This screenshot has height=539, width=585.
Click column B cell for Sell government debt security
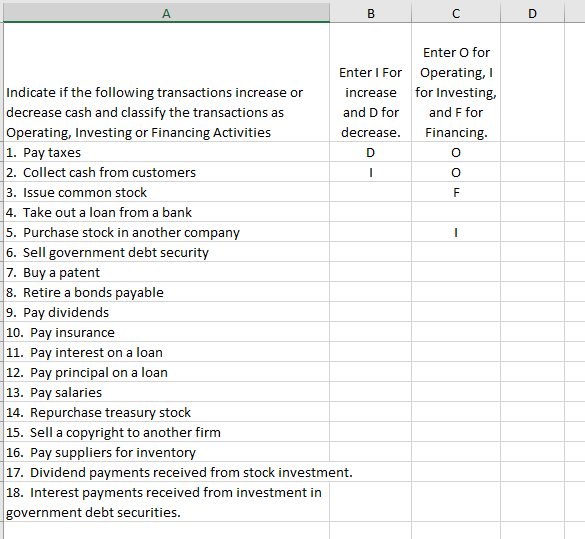pyautogui.click(x=370, y=252)
